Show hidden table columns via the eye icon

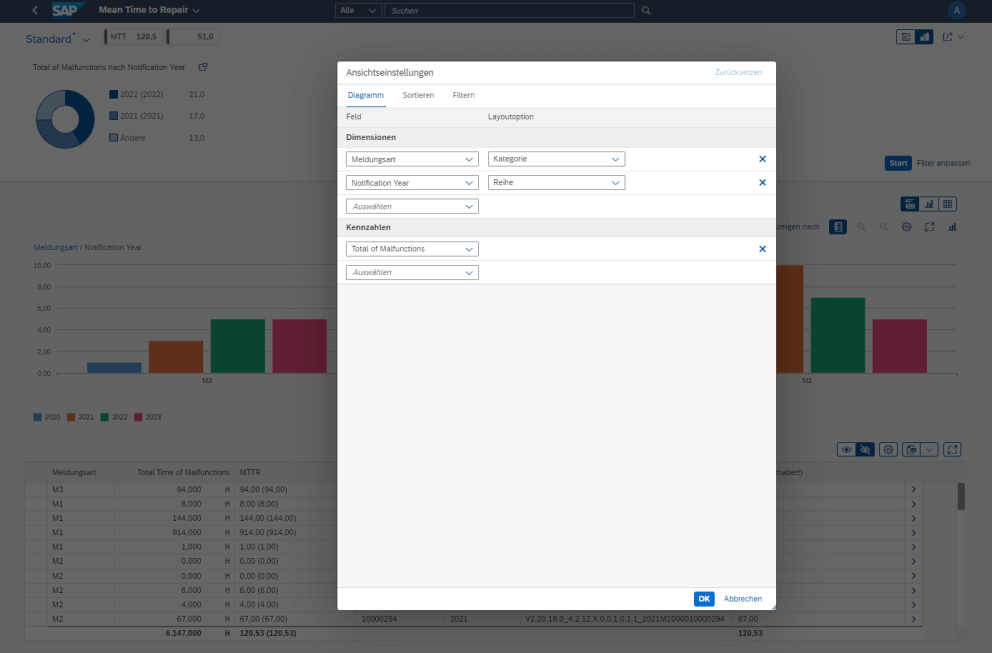[846, 449]
